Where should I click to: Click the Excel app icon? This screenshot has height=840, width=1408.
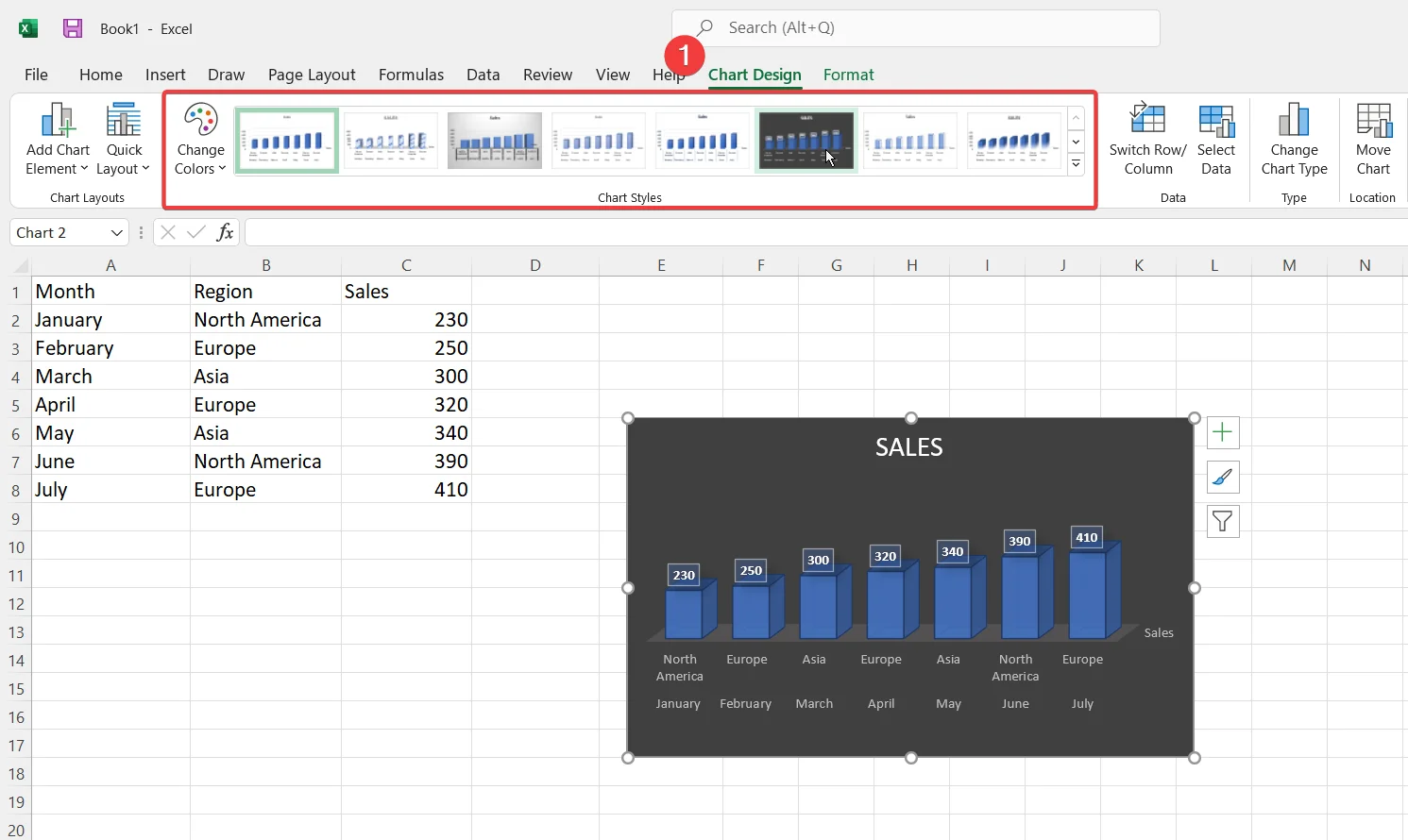28,28
